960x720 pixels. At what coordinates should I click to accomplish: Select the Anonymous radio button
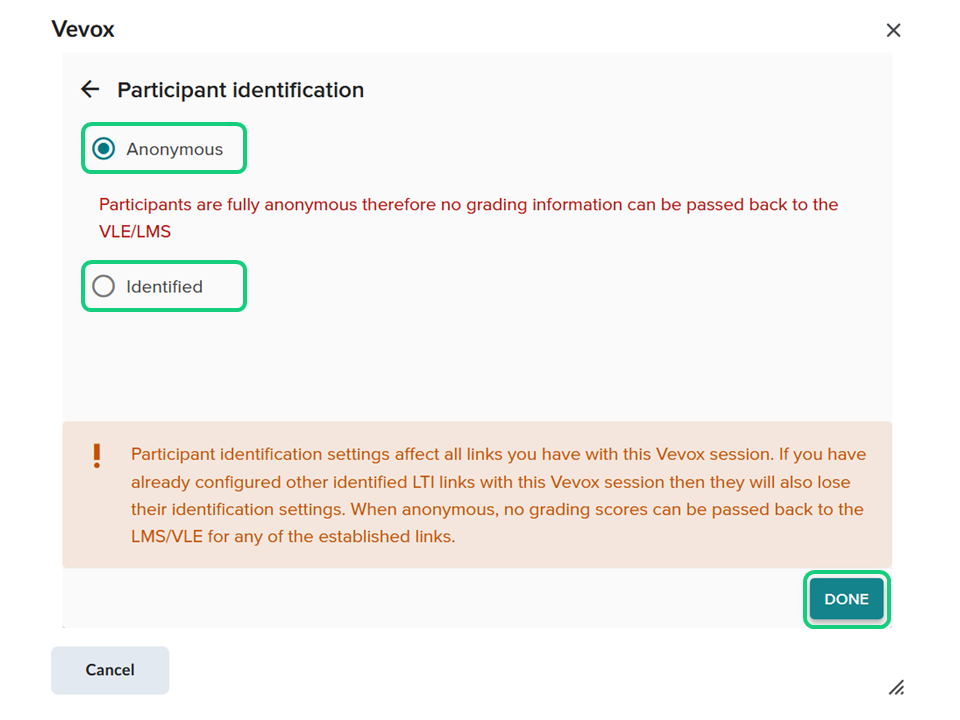click(103, 149)
